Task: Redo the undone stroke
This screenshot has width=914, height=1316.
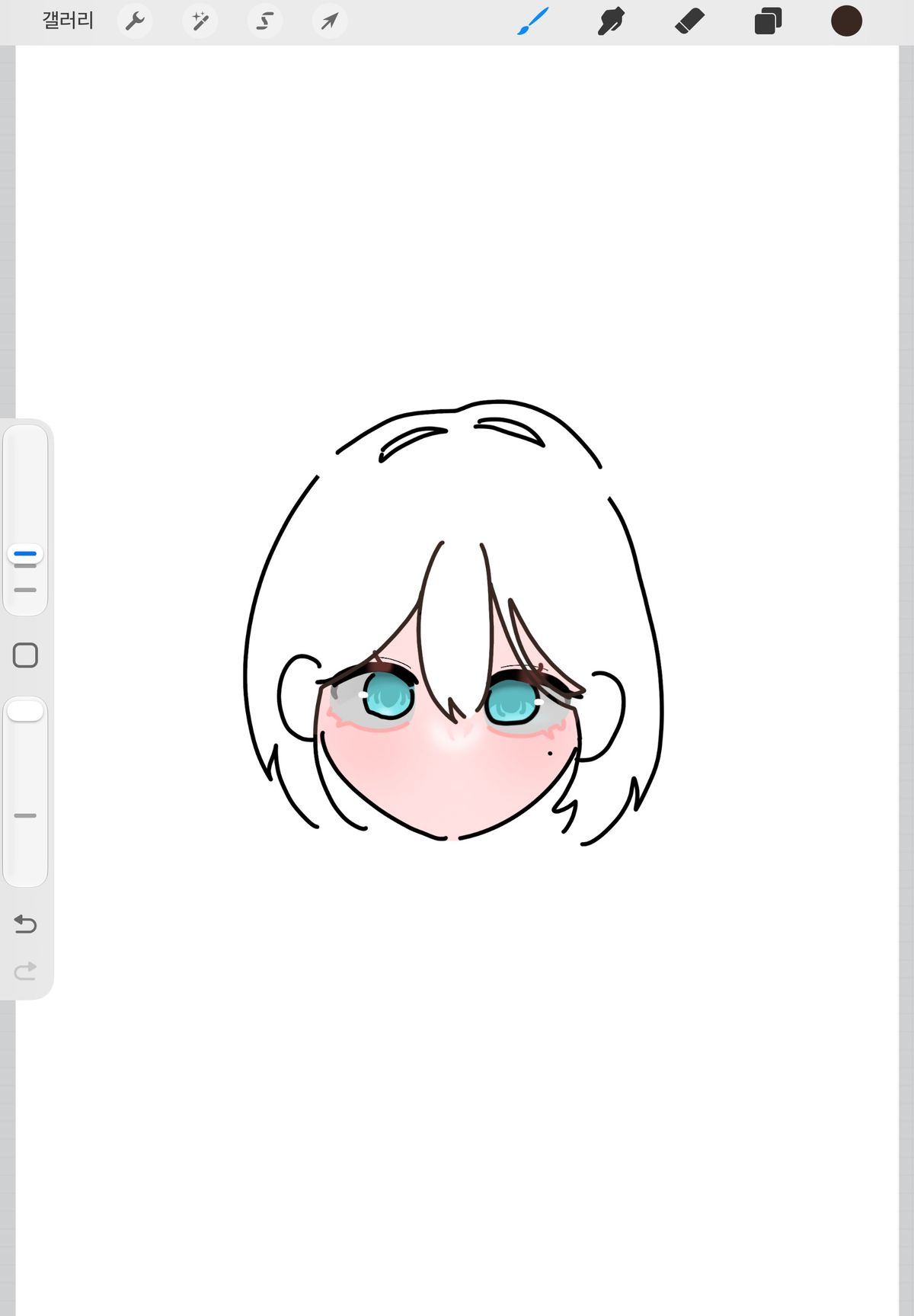Action: 25,971
